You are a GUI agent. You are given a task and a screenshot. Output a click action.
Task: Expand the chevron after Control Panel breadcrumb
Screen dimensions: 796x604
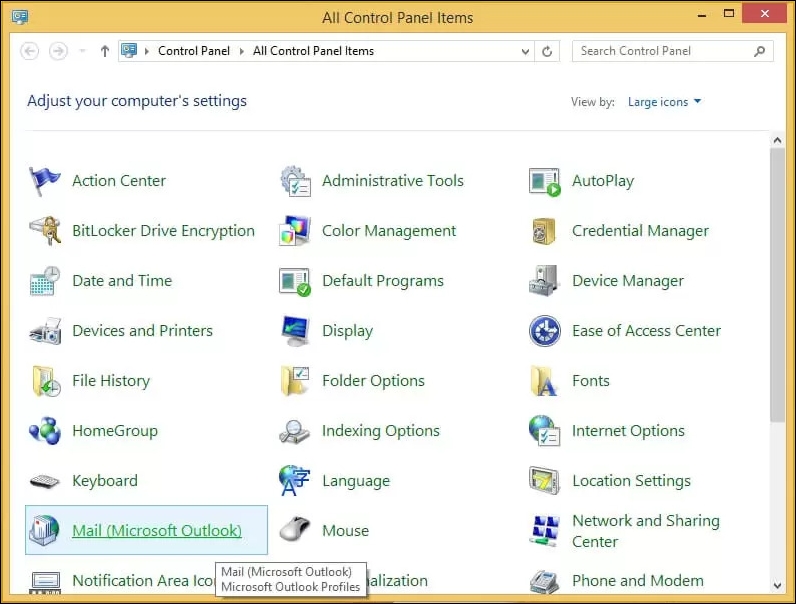tap(242, 51)
